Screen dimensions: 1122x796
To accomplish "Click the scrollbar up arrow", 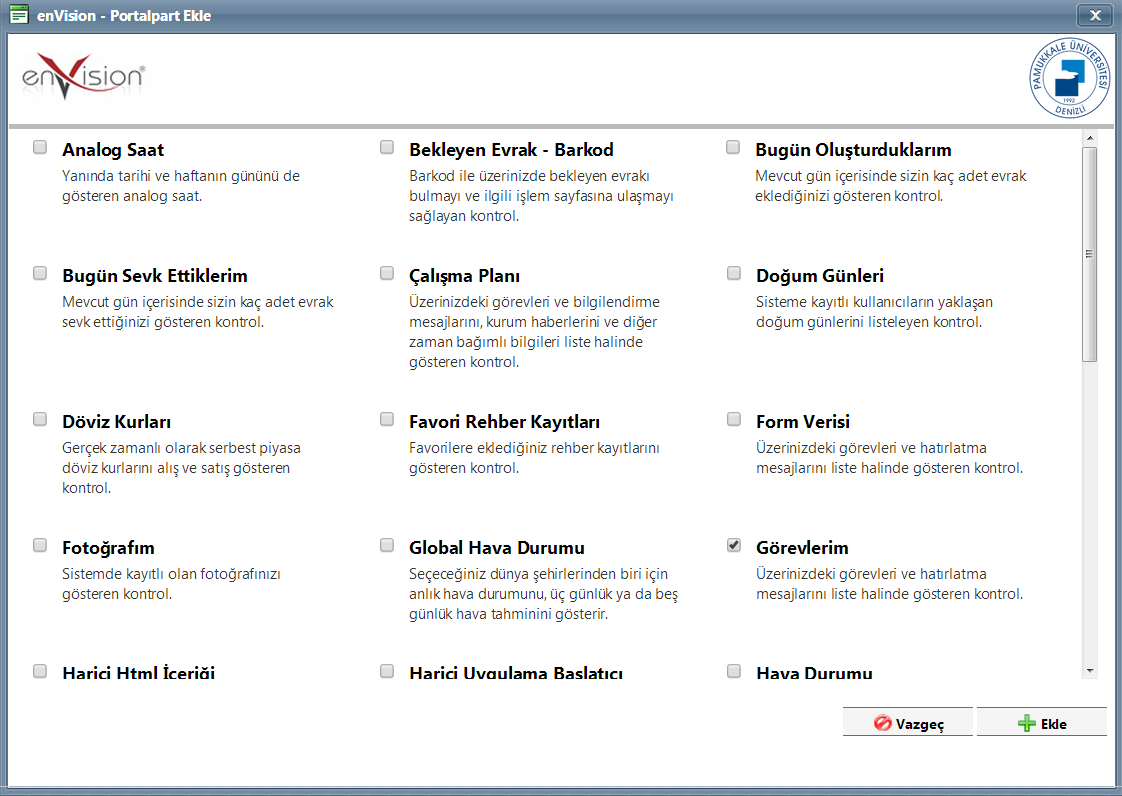I will 1090,138.
